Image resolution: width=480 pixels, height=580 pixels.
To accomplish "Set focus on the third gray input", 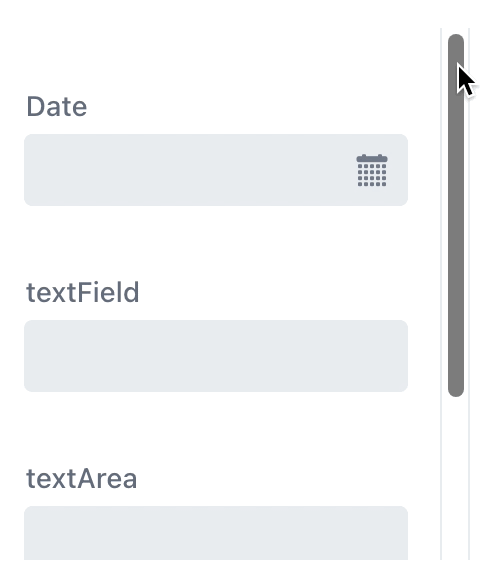I will (216, 533).
